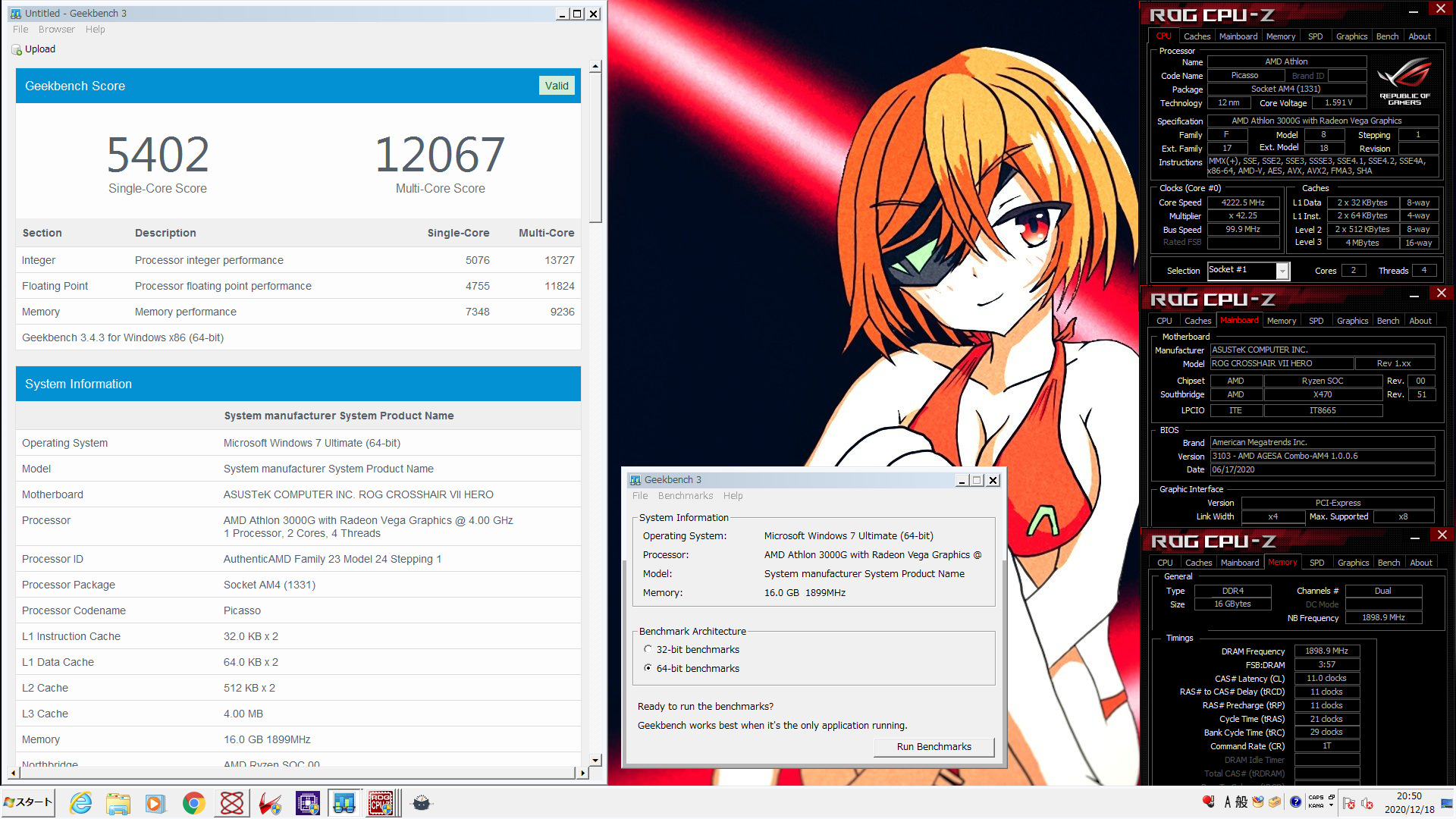This screenshot has width=1456, height=819.
Task: Click the red ball IME icon in tray
Action: click(1209, 802)
